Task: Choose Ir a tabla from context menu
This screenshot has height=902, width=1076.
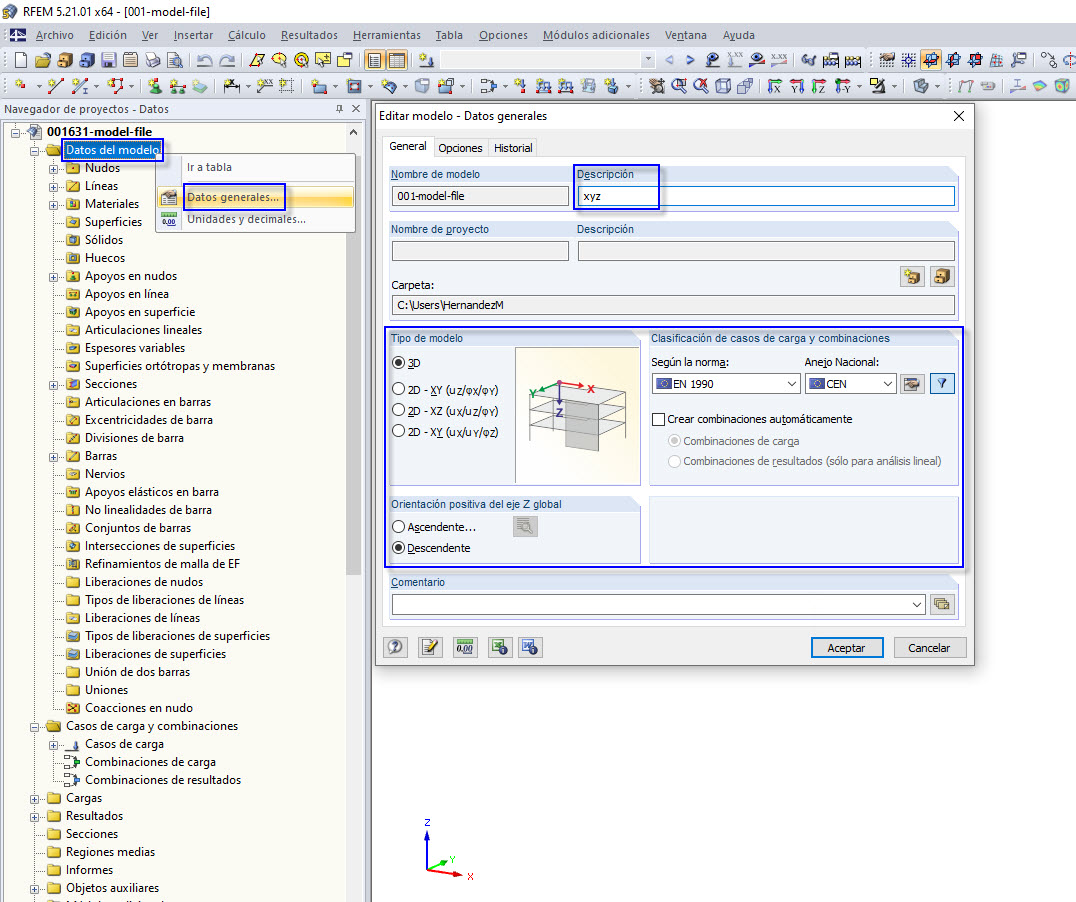Action: click(209, 167)
